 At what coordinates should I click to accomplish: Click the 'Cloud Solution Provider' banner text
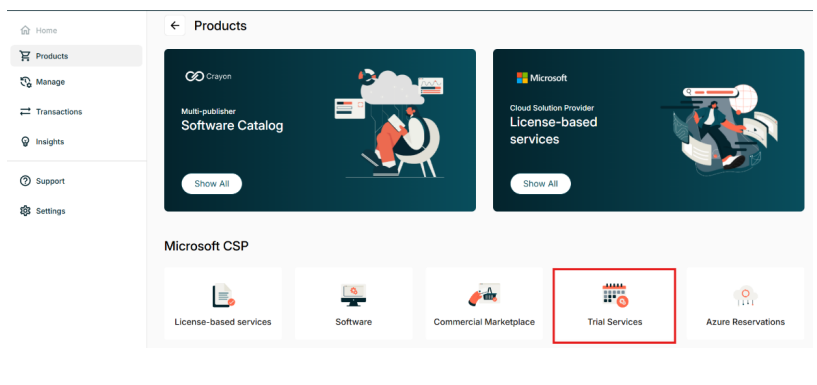[552, 108]
